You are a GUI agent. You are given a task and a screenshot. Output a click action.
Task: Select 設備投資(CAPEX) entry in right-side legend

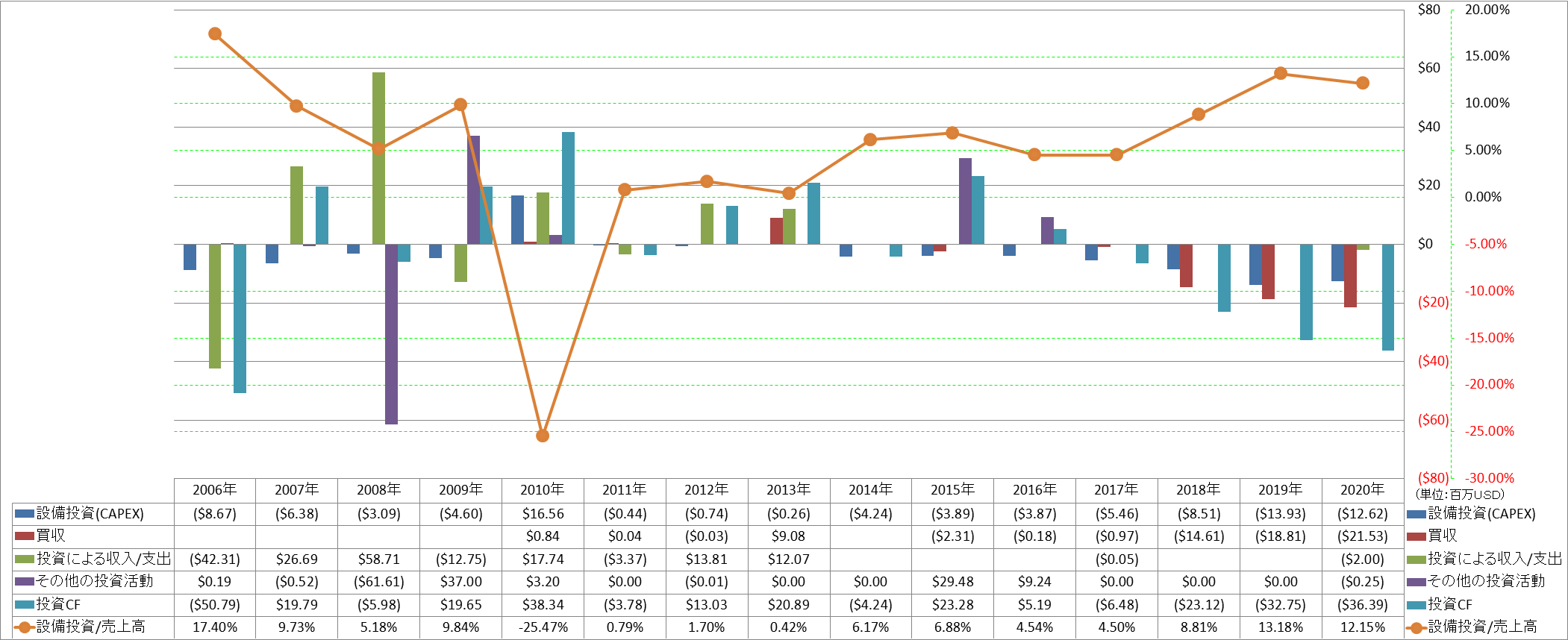point(1471,514)
